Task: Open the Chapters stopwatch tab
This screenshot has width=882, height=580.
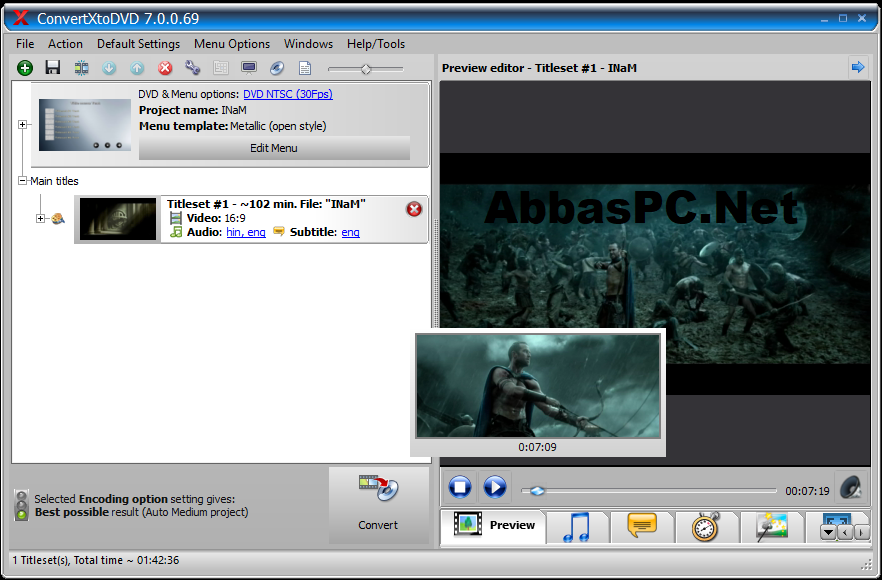Action: click(706, 527)
